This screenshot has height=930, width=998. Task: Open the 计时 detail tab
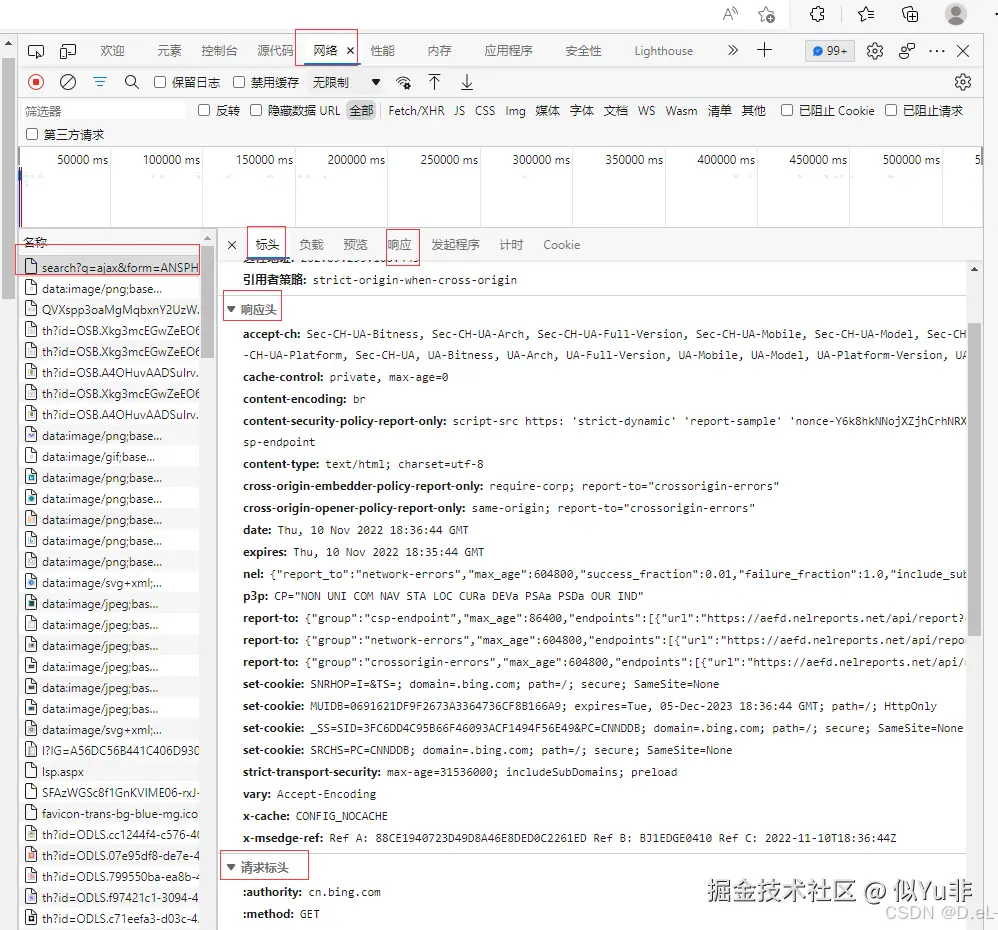[511, 245]
